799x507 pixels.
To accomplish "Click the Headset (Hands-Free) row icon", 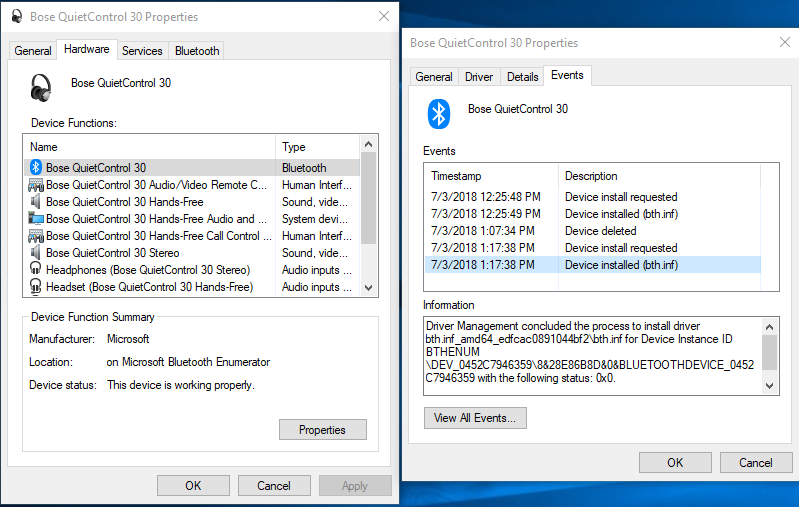I will (x=36, y=287).
